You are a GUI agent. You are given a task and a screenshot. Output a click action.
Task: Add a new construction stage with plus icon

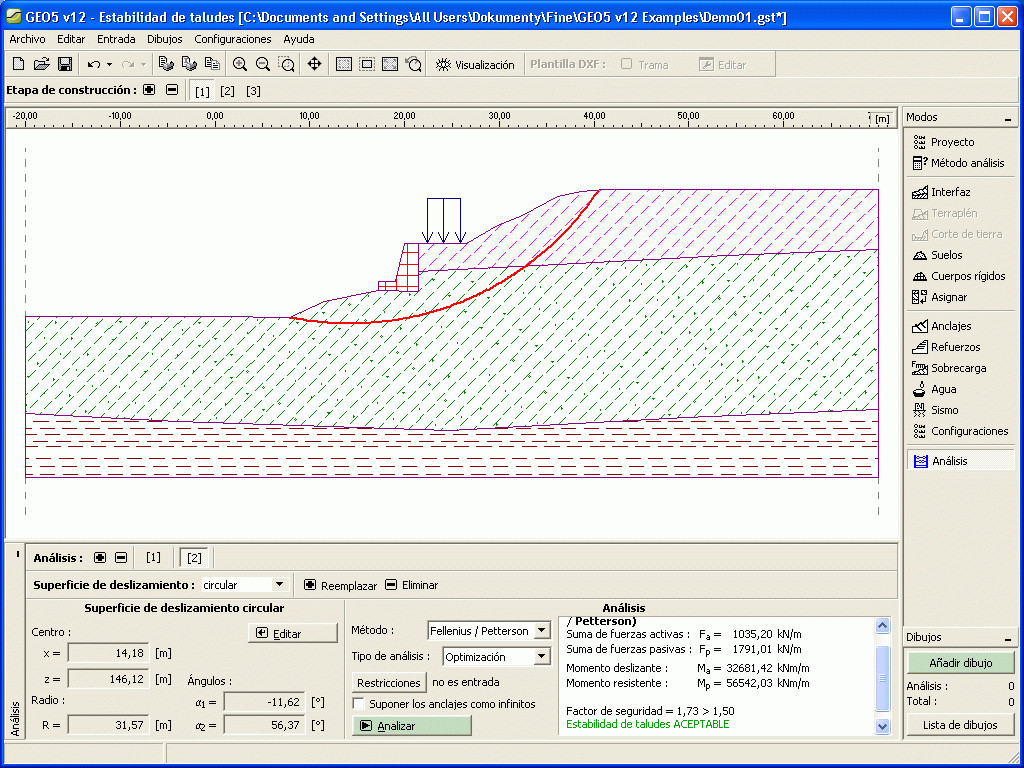(x=149, y=90)
